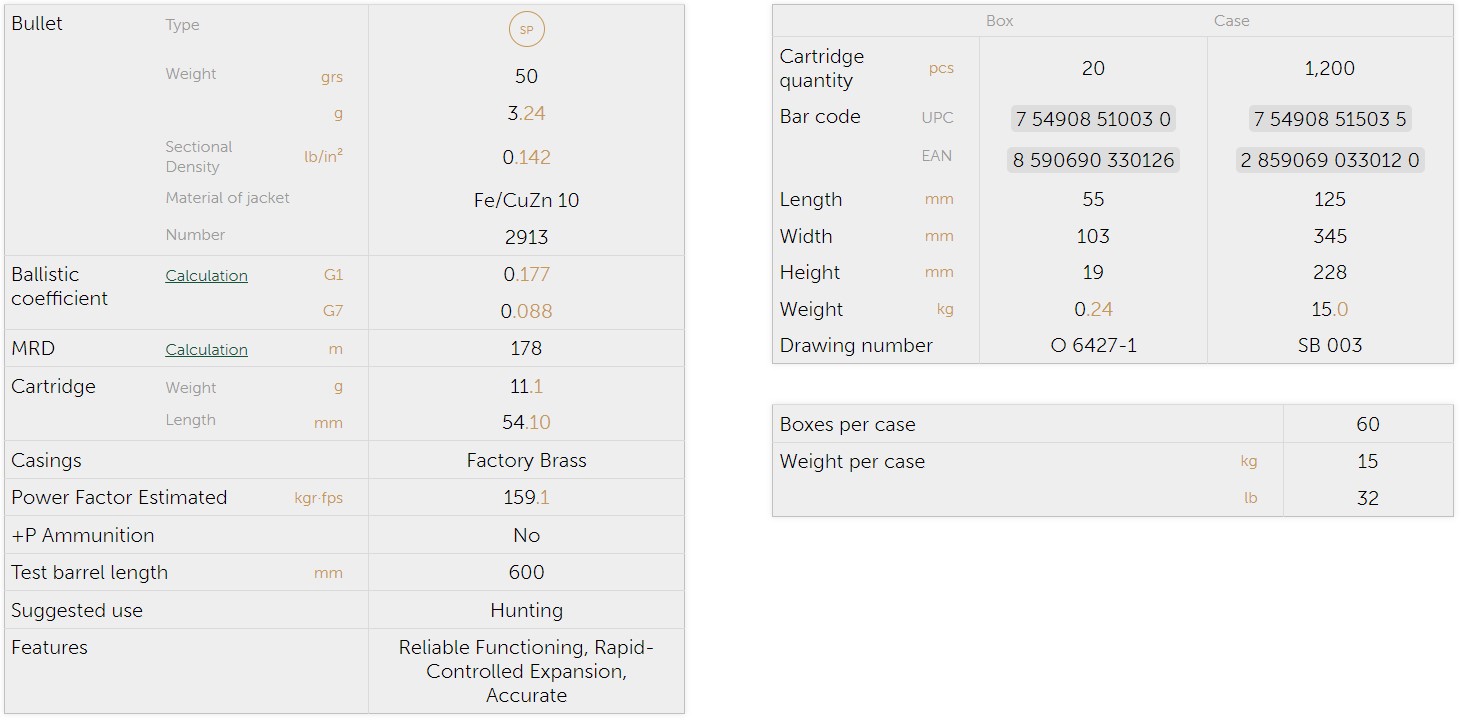Click the Features description text
The image size is (1462, 727).
click(x=526, y=671)
